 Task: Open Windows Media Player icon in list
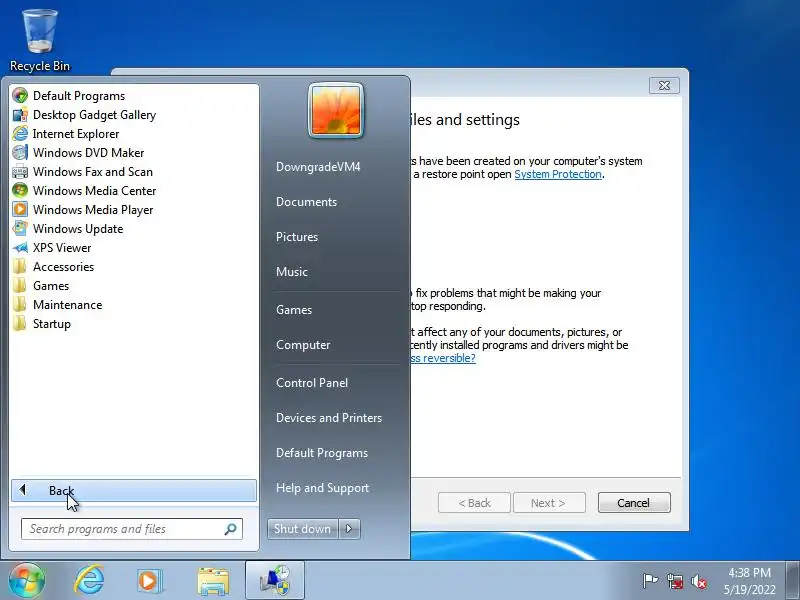[x=20, y=209]
